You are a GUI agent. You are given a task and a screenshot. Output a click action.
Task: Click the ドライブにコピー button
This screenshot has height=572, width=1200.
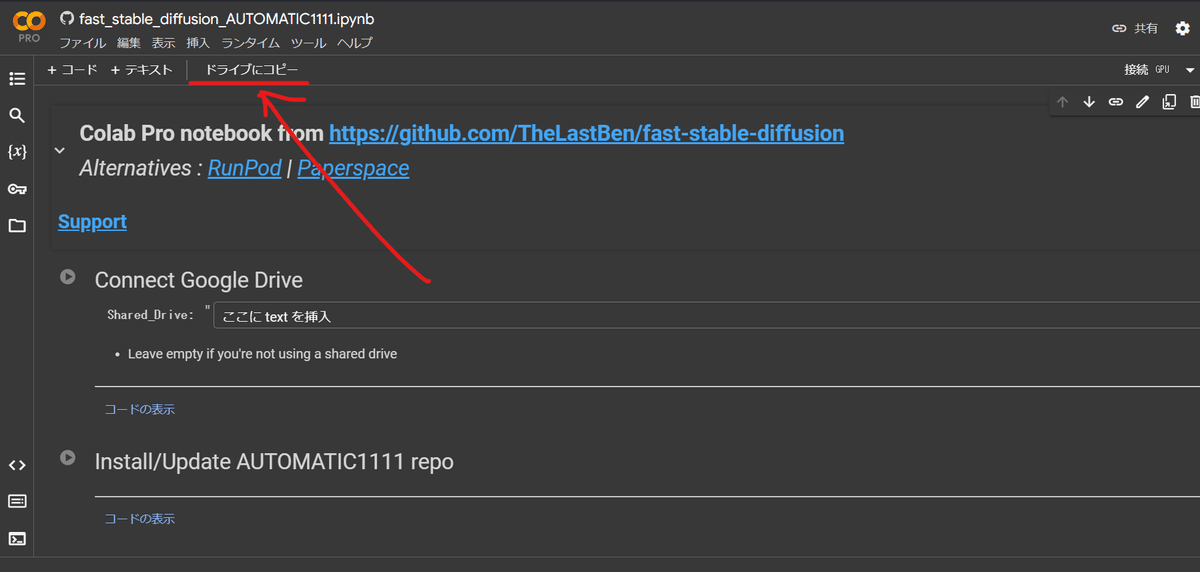coord(251,70)
